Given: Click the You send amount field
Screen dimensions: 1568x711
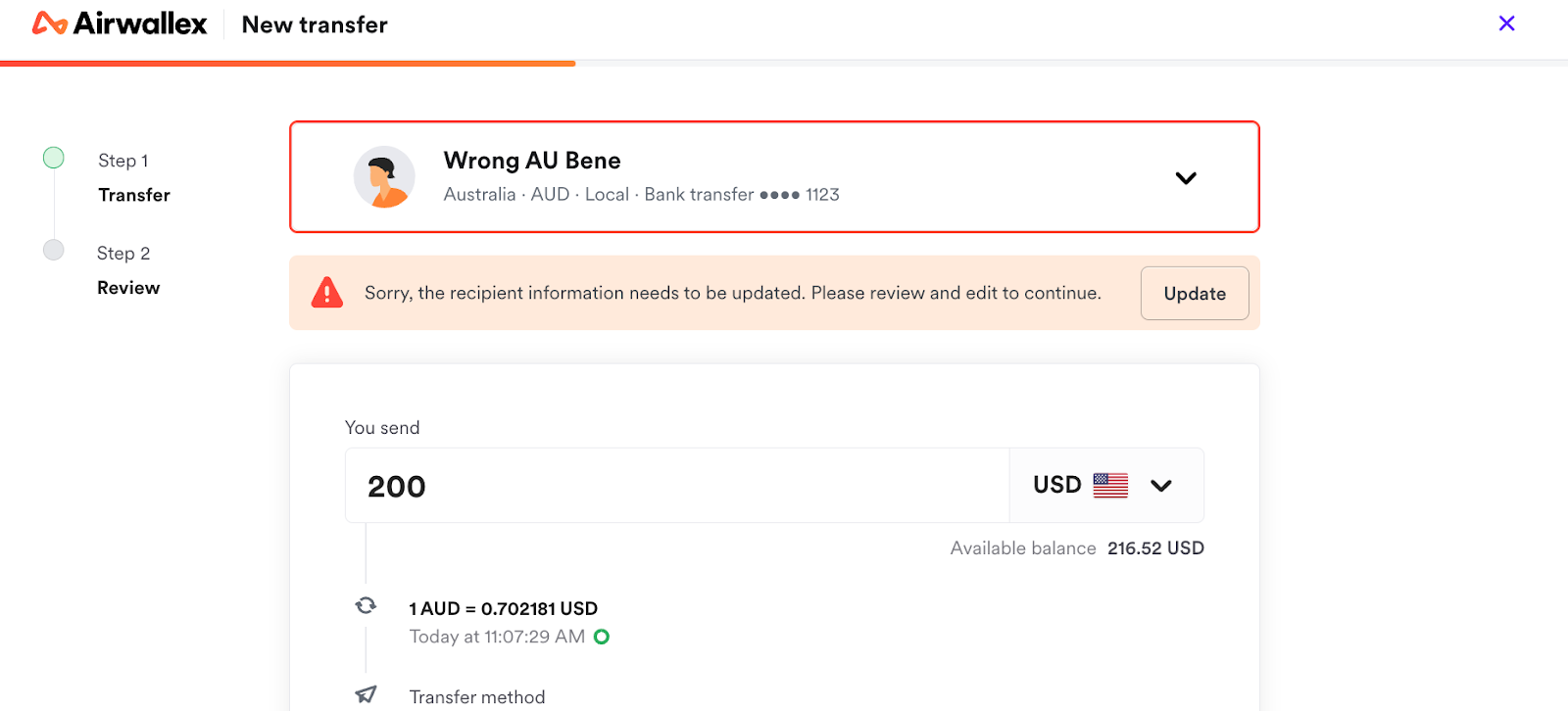Looking at the screenshot, I should tap(676, 486).
